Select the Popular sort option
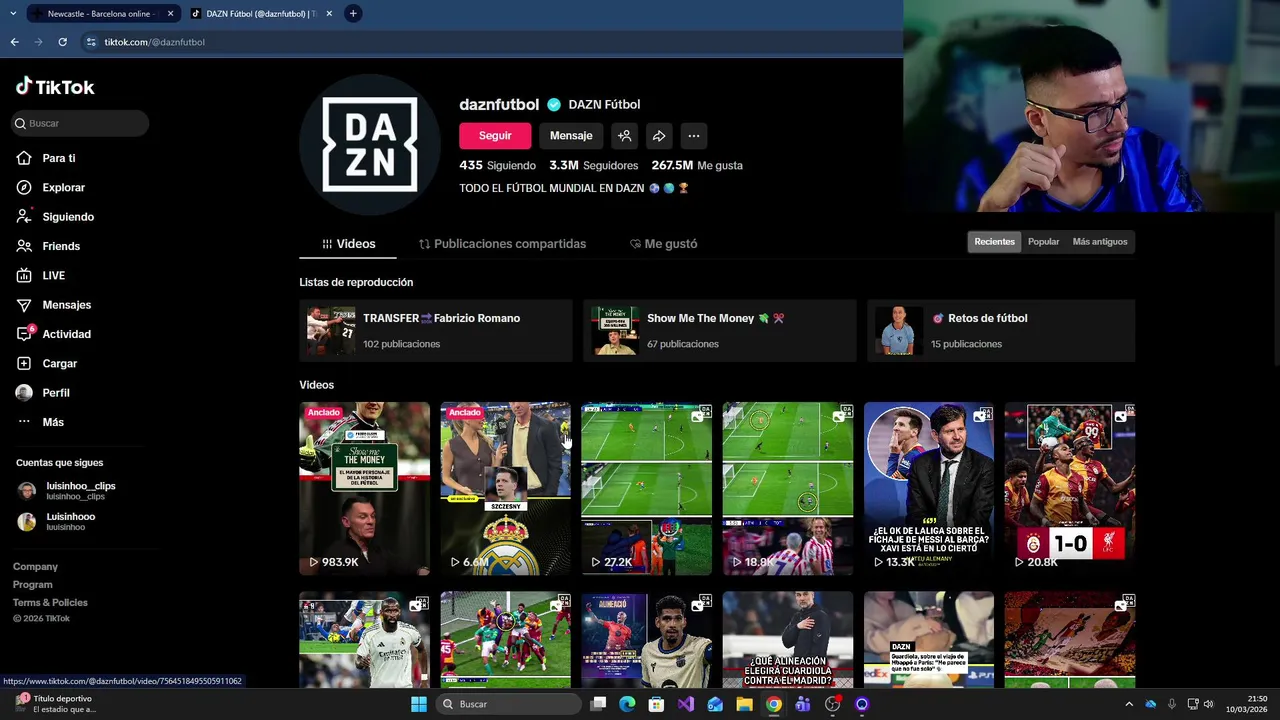This screenshot has width=1280, height=720. pos(1043,242)
